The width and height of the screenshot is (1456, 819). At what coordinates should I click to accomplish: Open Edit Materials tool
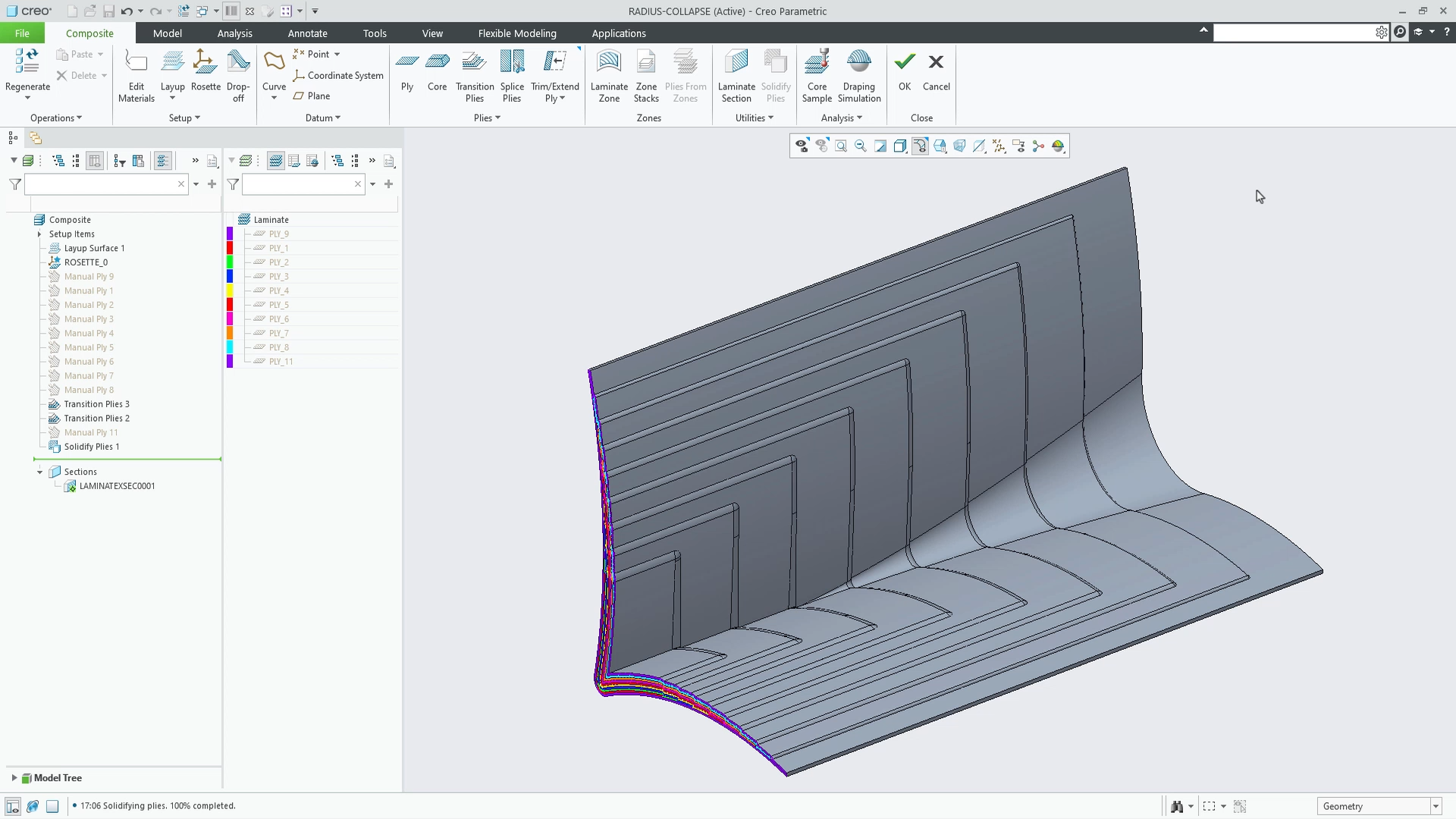click(x=136, y=75)
